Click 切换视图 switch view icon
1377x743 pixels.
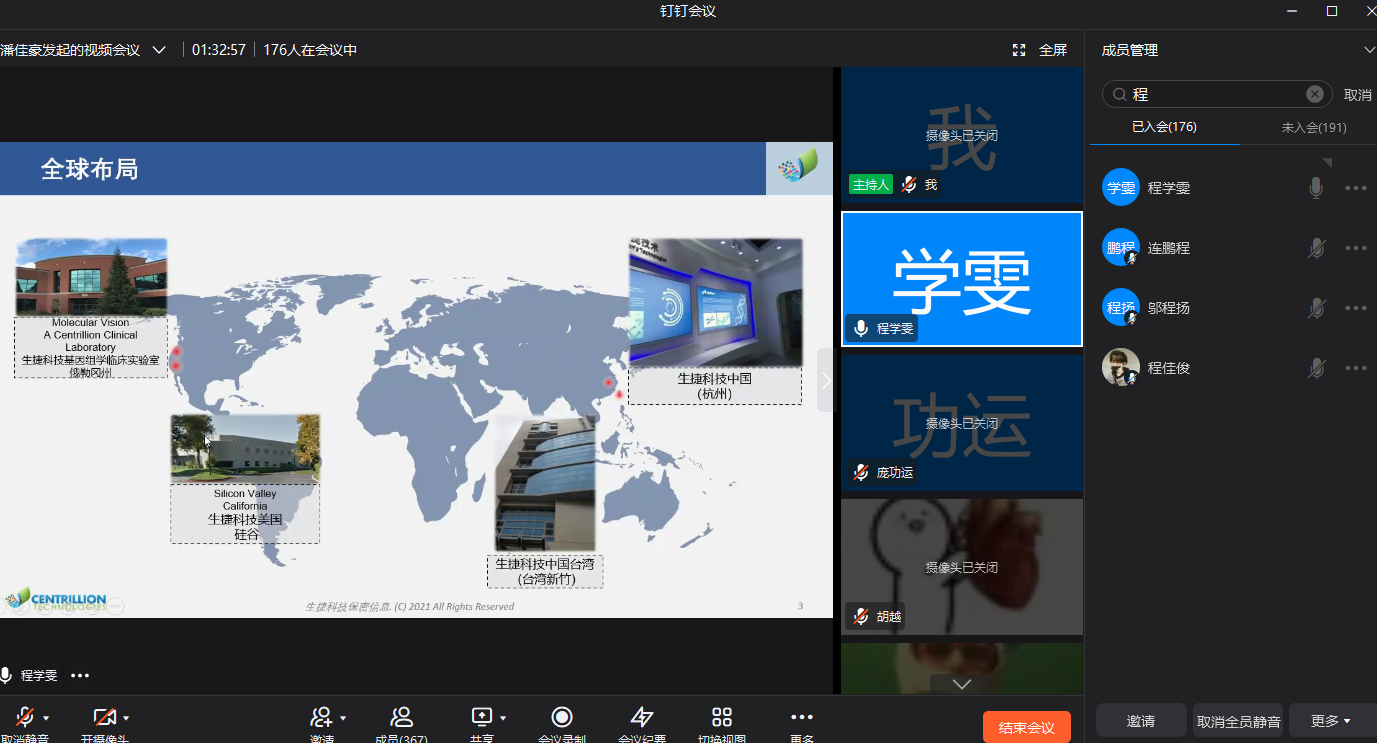click(x=722, y=717)
